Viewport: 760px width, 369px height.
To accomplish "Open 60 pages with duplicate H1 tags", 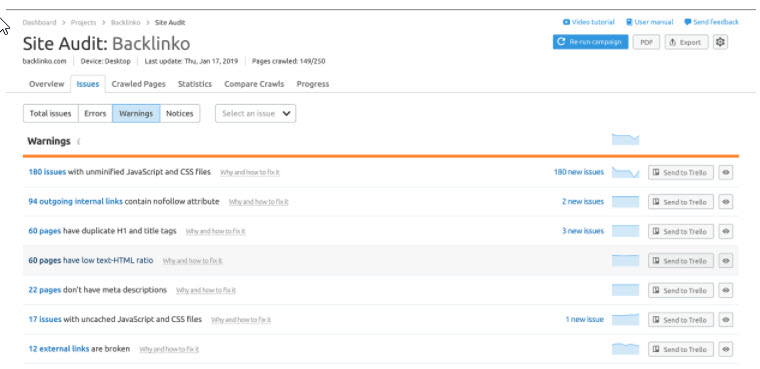I will click(45, 231).
